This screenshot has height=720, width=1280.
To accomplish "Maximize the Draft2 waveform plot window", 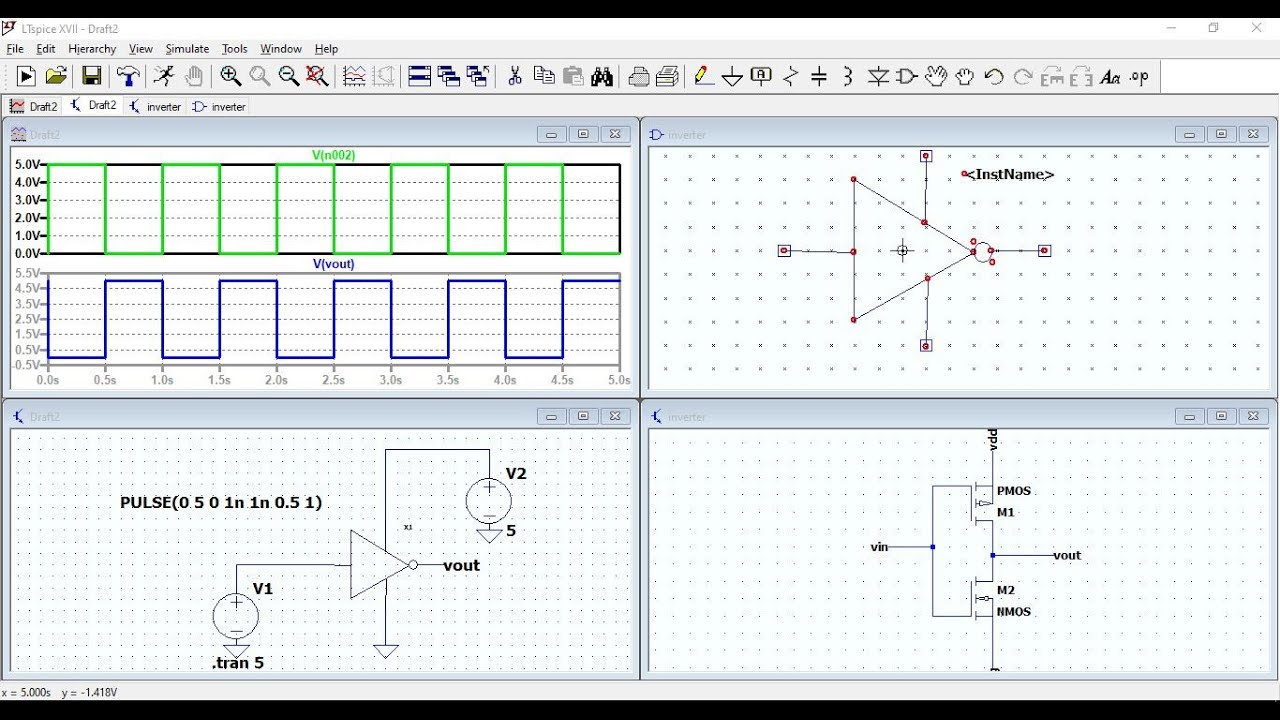I will pos(584,134).
